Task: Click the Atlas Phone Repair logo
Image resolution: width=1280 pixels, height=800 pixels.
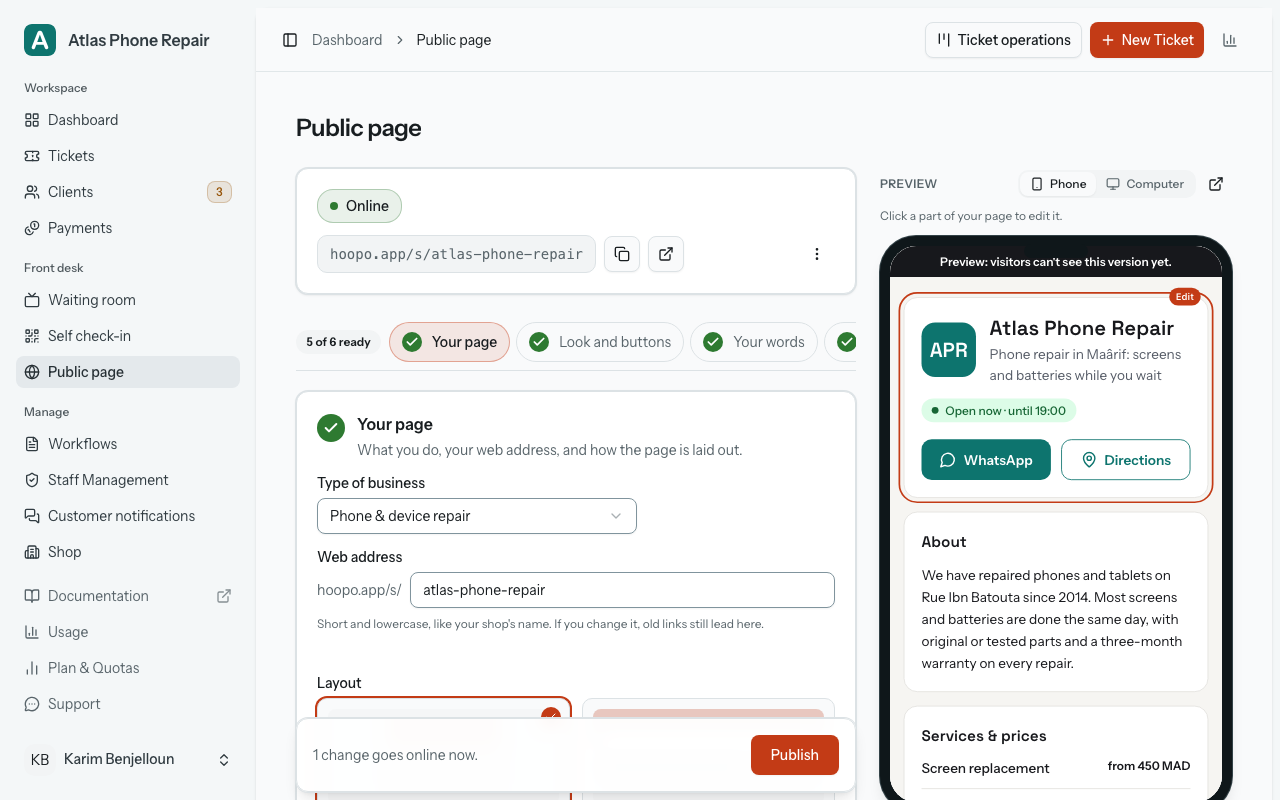Action: [x=40, y=40]
